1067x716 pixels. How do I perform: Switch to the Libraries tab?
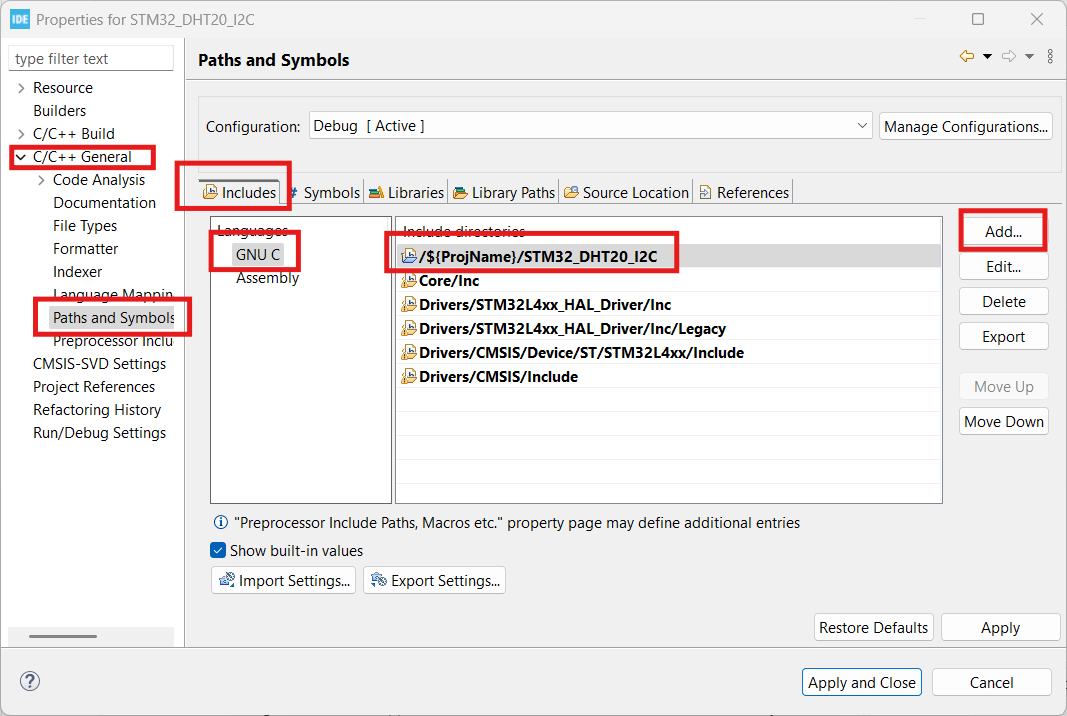click(406, 193)
